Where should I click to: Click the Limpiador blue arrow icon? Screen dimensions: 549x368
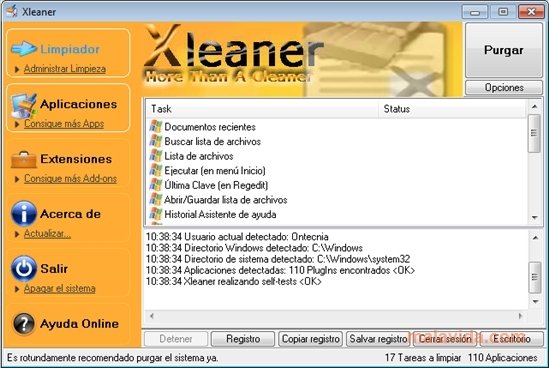(23, 49)
